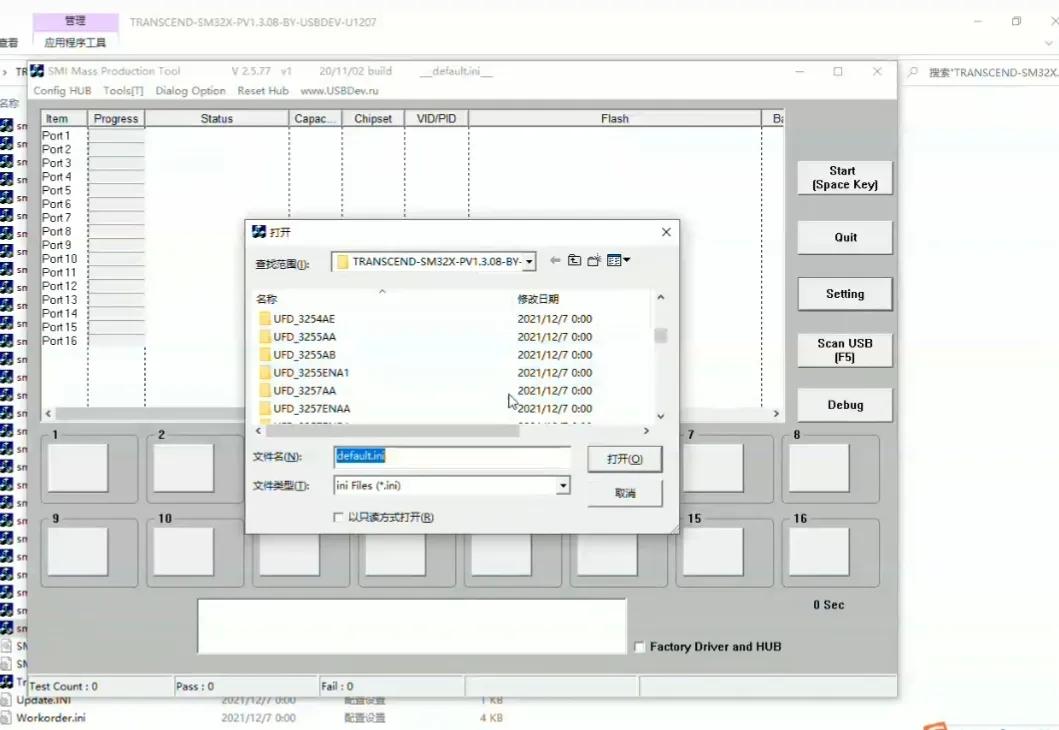Viewport: 1059px width, 730px height.
Task: Click the up-one-level folder icon
Action: pos(574,261)
